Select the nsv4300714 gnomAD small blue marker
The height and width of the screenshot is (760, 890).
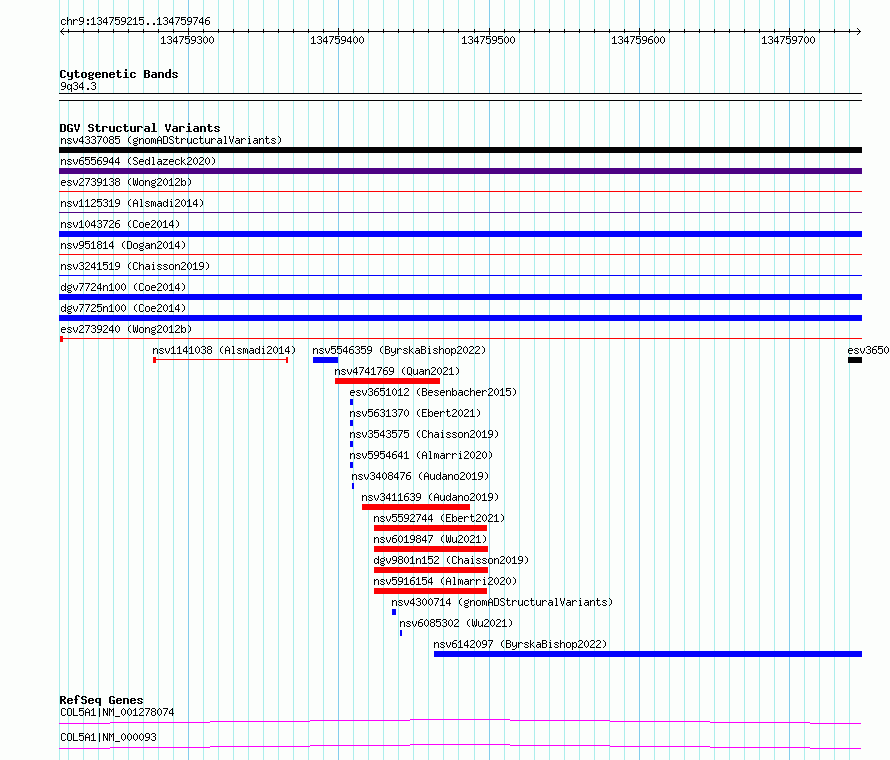394,612
